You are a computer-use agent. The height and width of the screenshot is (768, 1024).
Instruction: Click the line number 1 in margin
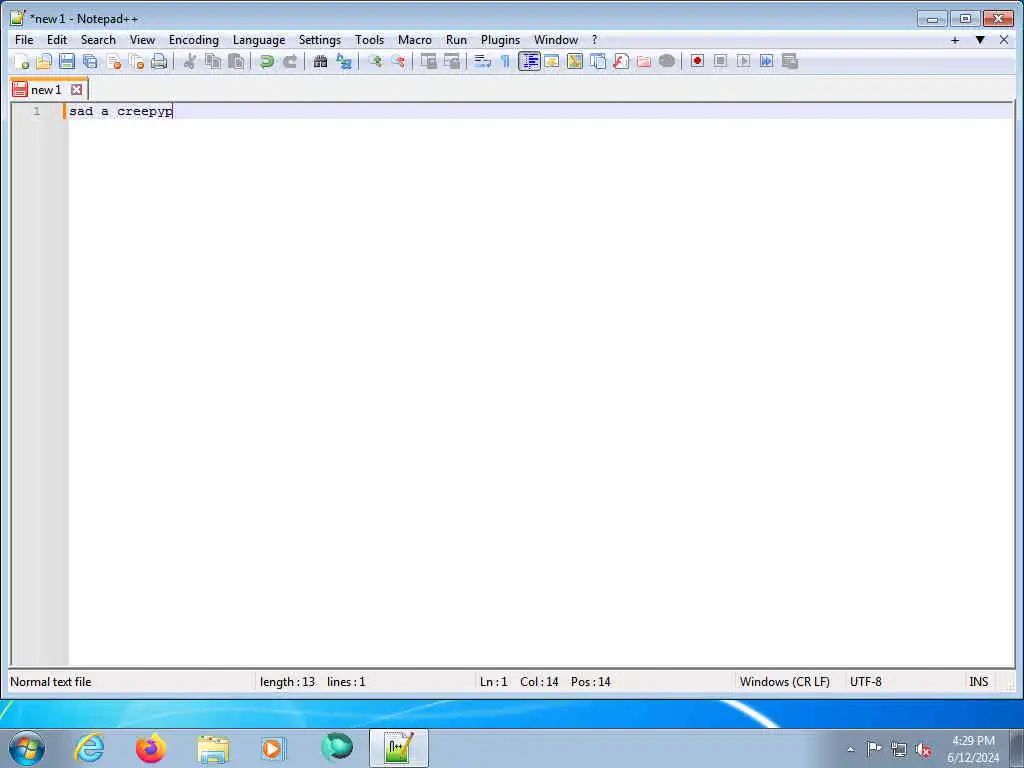[37, 111]
